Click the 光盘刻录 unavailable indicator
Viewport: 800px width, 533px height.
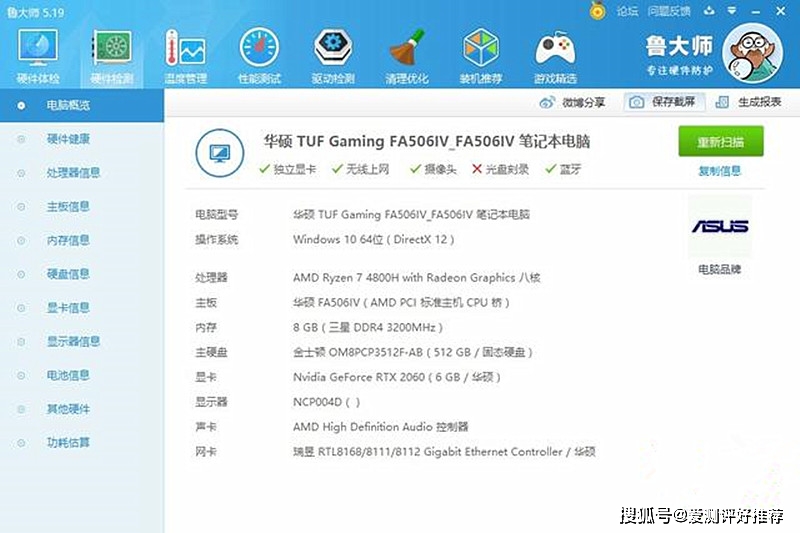coord(500,169)
